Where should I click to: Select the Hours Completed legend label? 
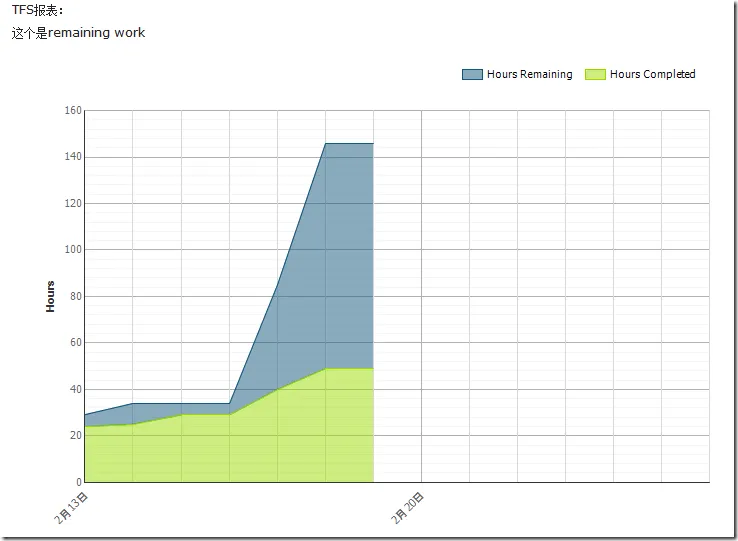652,74
